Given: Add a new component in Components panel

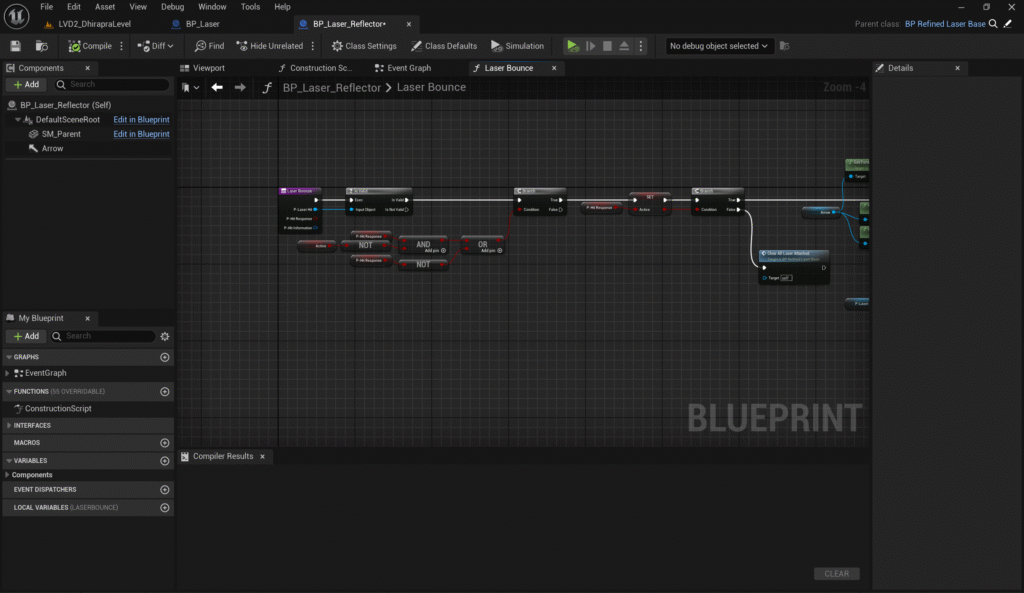Looking at the screenshot, I should click(26, 85).
